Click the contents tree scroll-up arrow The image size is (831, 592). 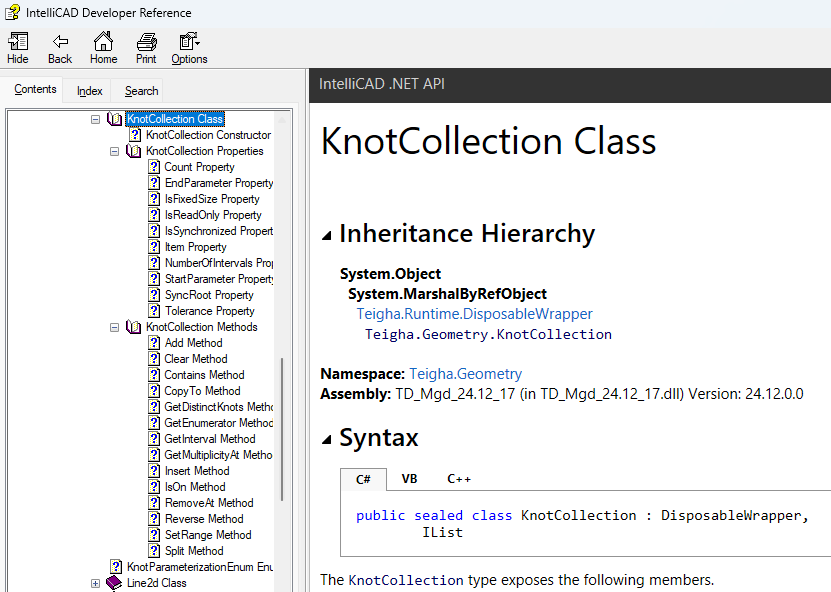(x=282, y=120)
